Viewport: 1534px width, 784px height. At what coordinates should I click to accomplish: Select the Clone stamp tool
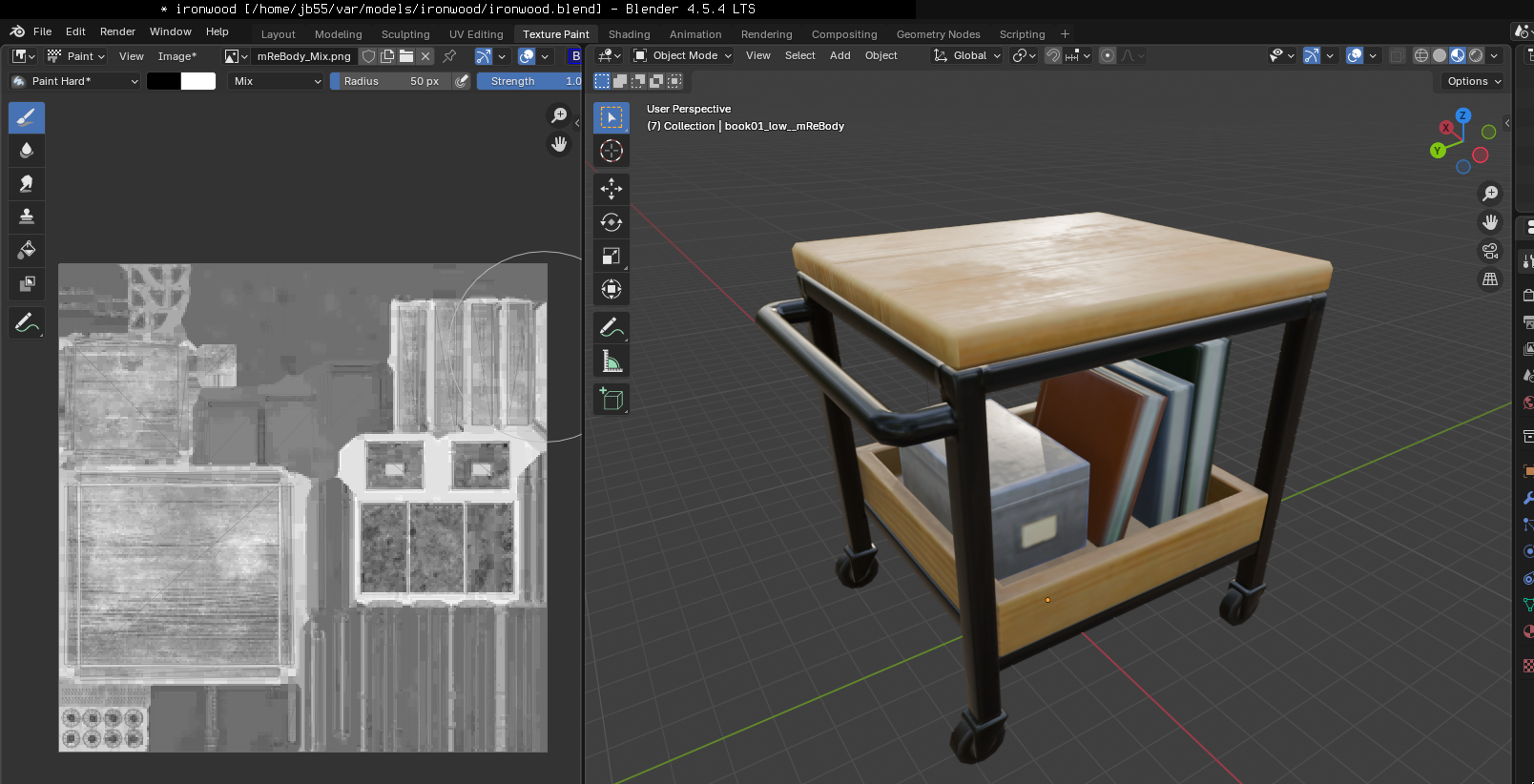(27, 217)
